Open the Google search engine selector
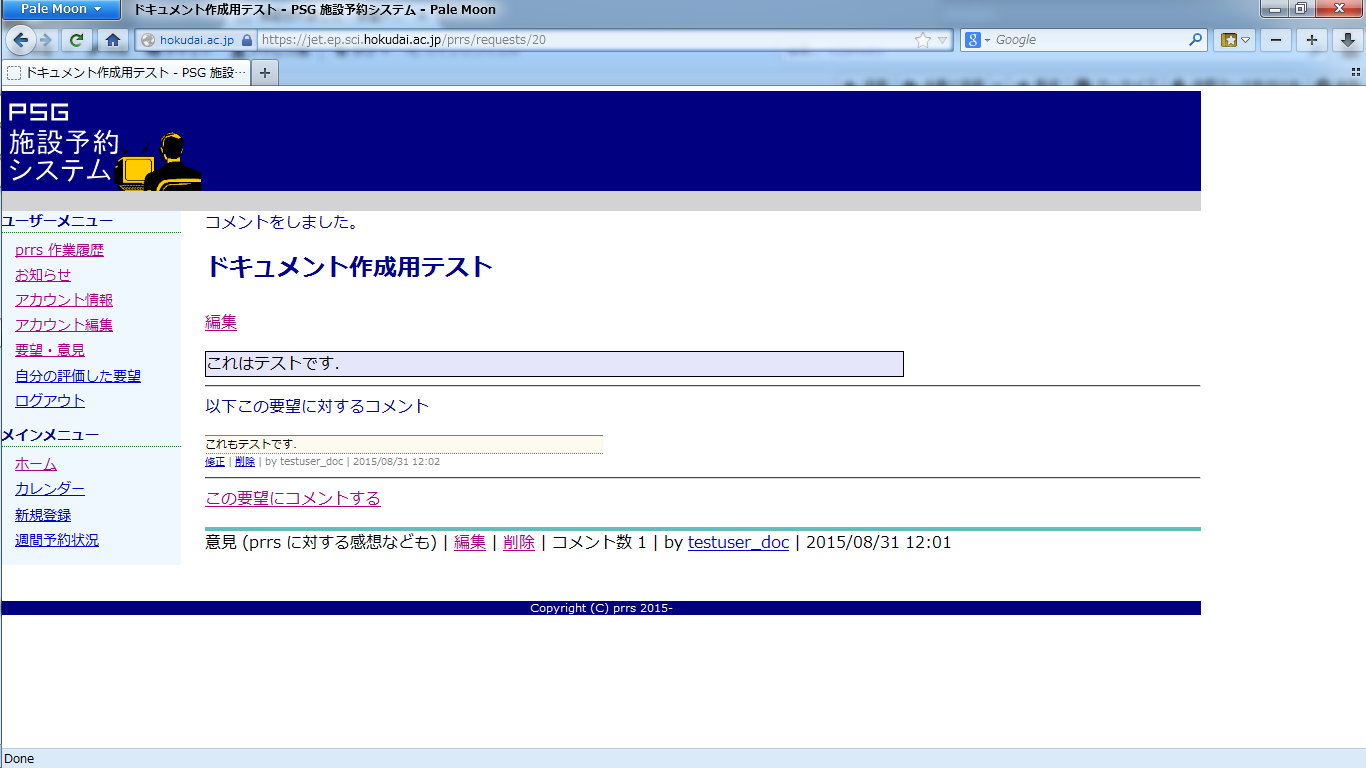Viewport: 1366px width, 772px height. click(x=977, y=40)
